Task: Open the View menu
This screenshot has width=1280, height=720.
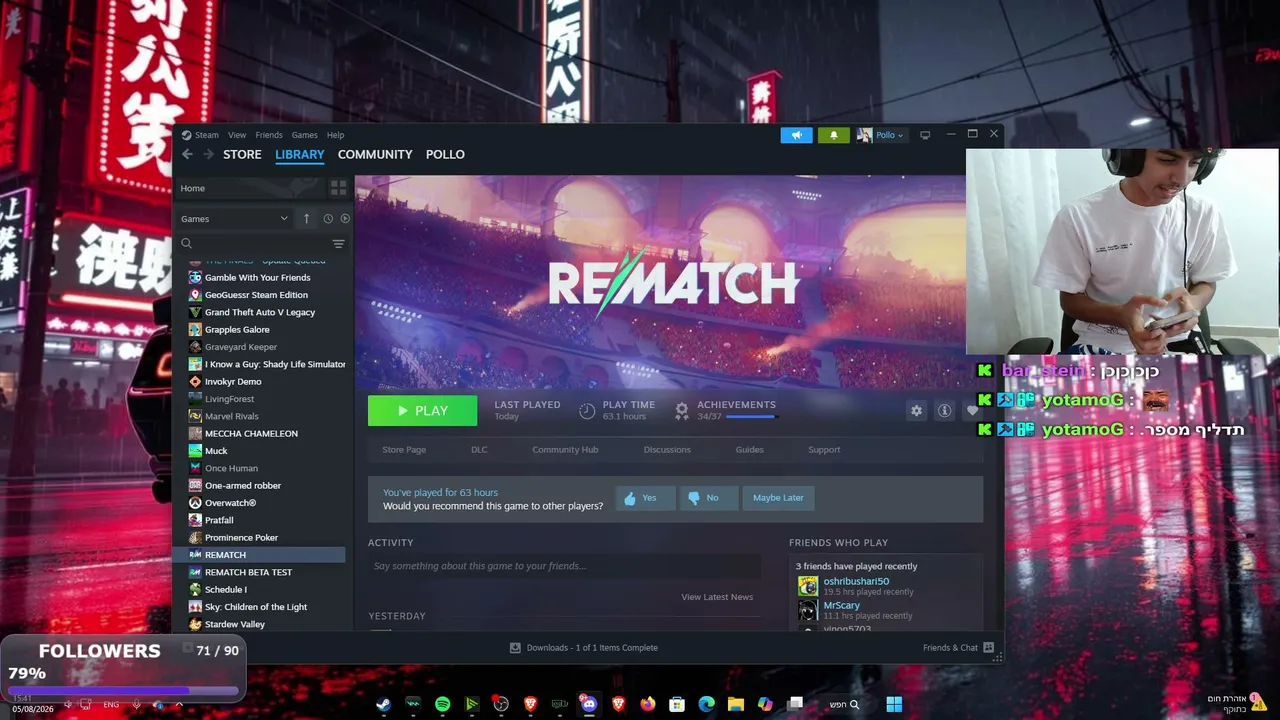Action: (x=237, y=135)
